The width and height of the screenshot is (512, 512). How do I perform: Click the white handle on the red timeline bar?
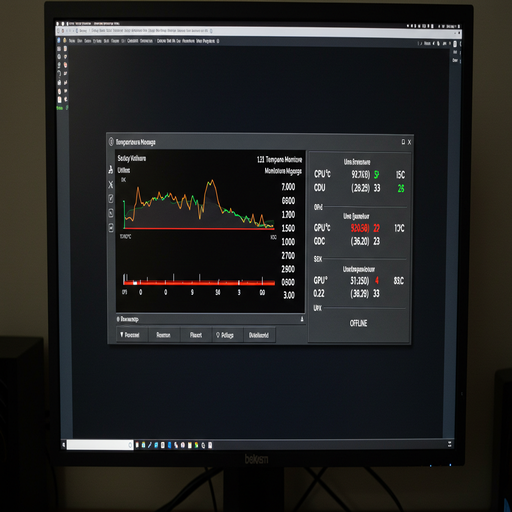click(x=135, y=283)
